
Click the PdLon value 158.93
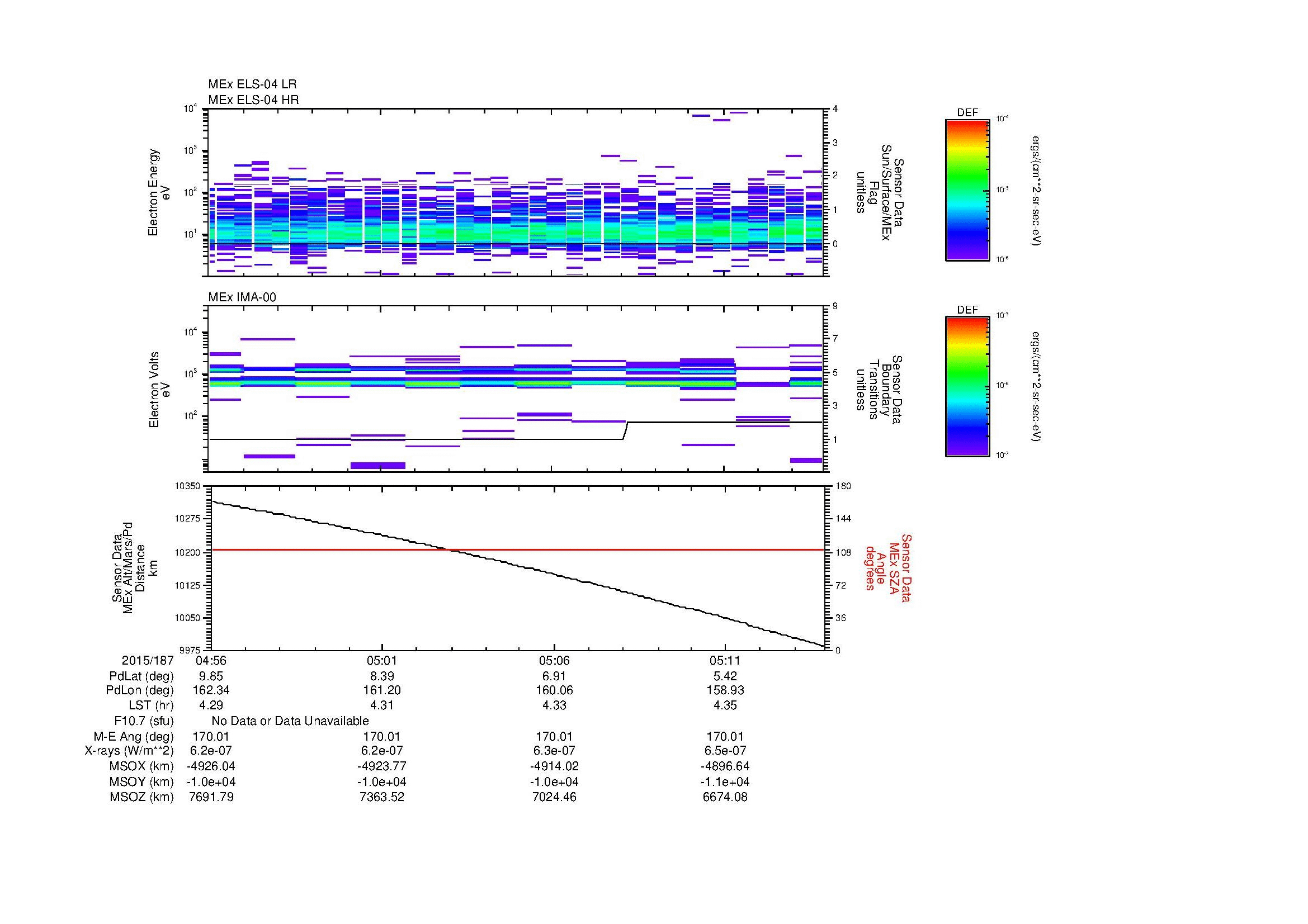pyautogui.click(x=725, y=690)
